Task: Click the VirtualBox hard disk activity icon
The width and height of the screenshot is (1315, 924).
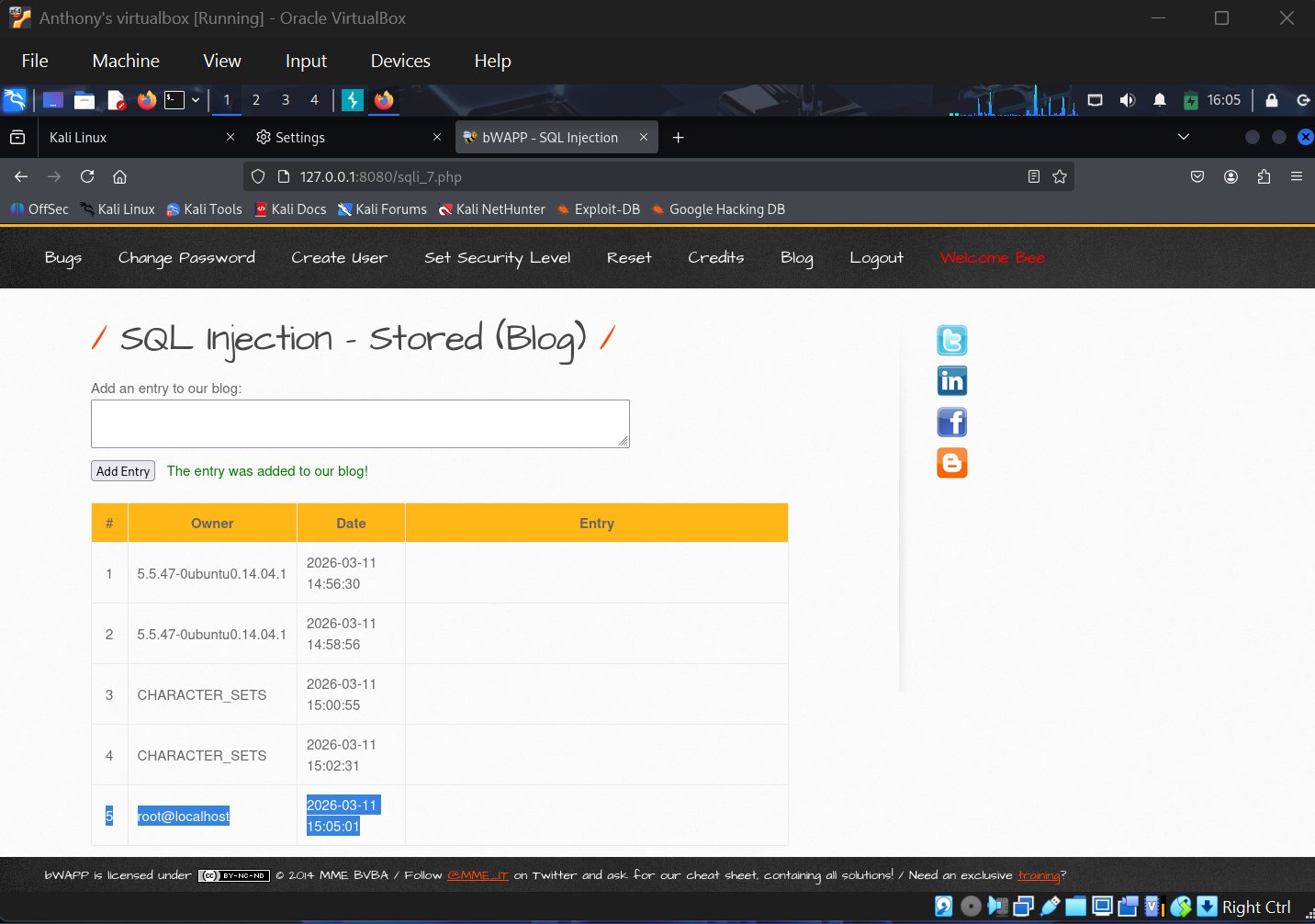Action: pyautogui.click(x=944, y=907)
